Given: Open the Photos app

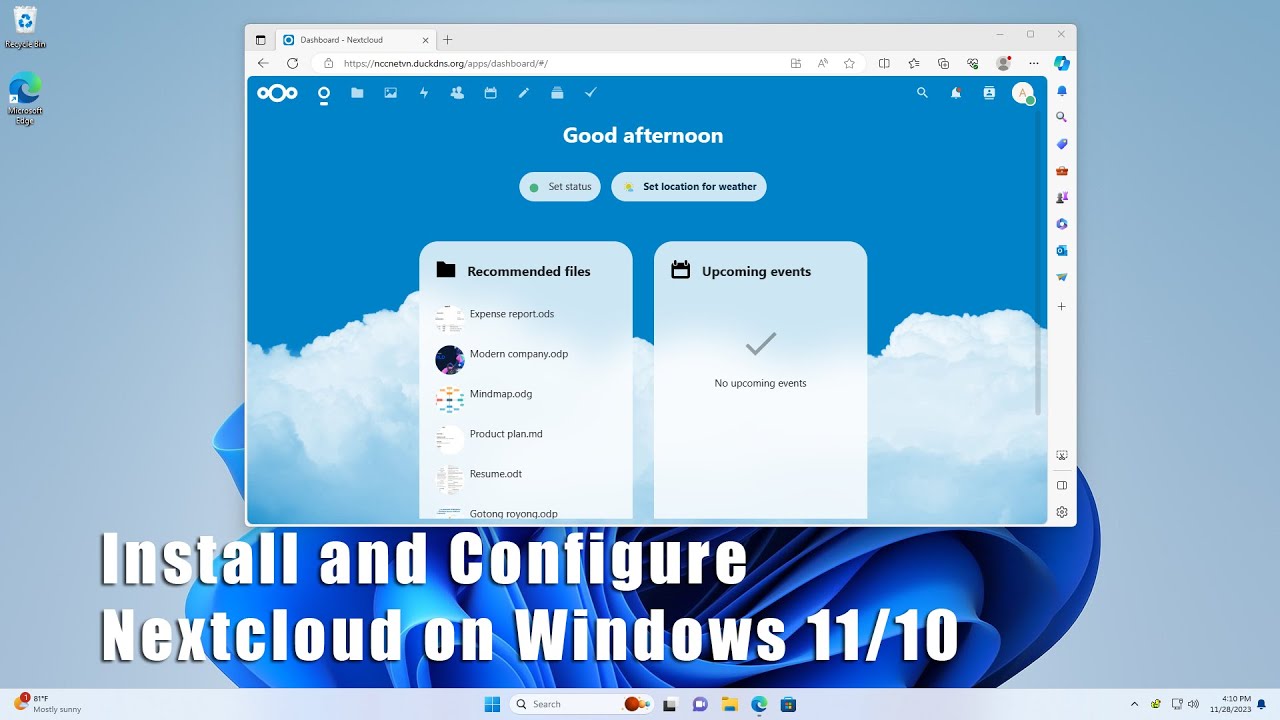Looking at the screenshot, I should 390,93.
